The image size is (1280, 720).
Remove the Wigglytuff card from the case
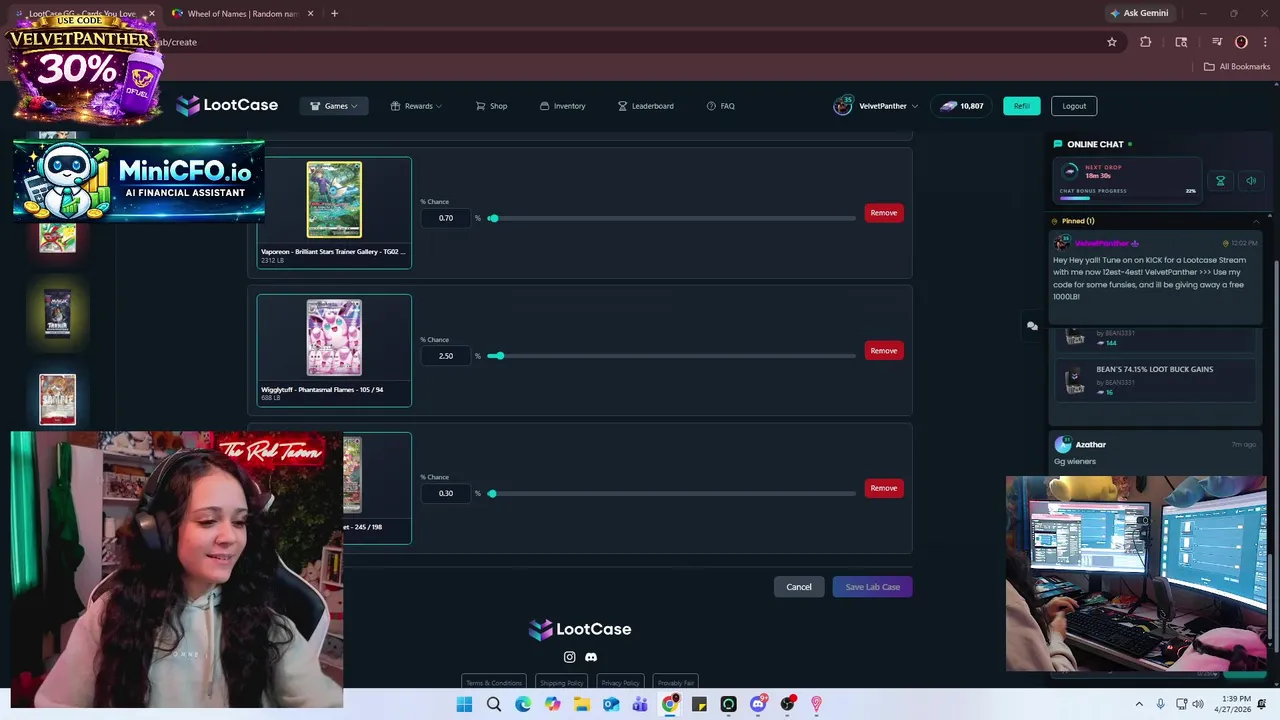click(x=884, y=351)
